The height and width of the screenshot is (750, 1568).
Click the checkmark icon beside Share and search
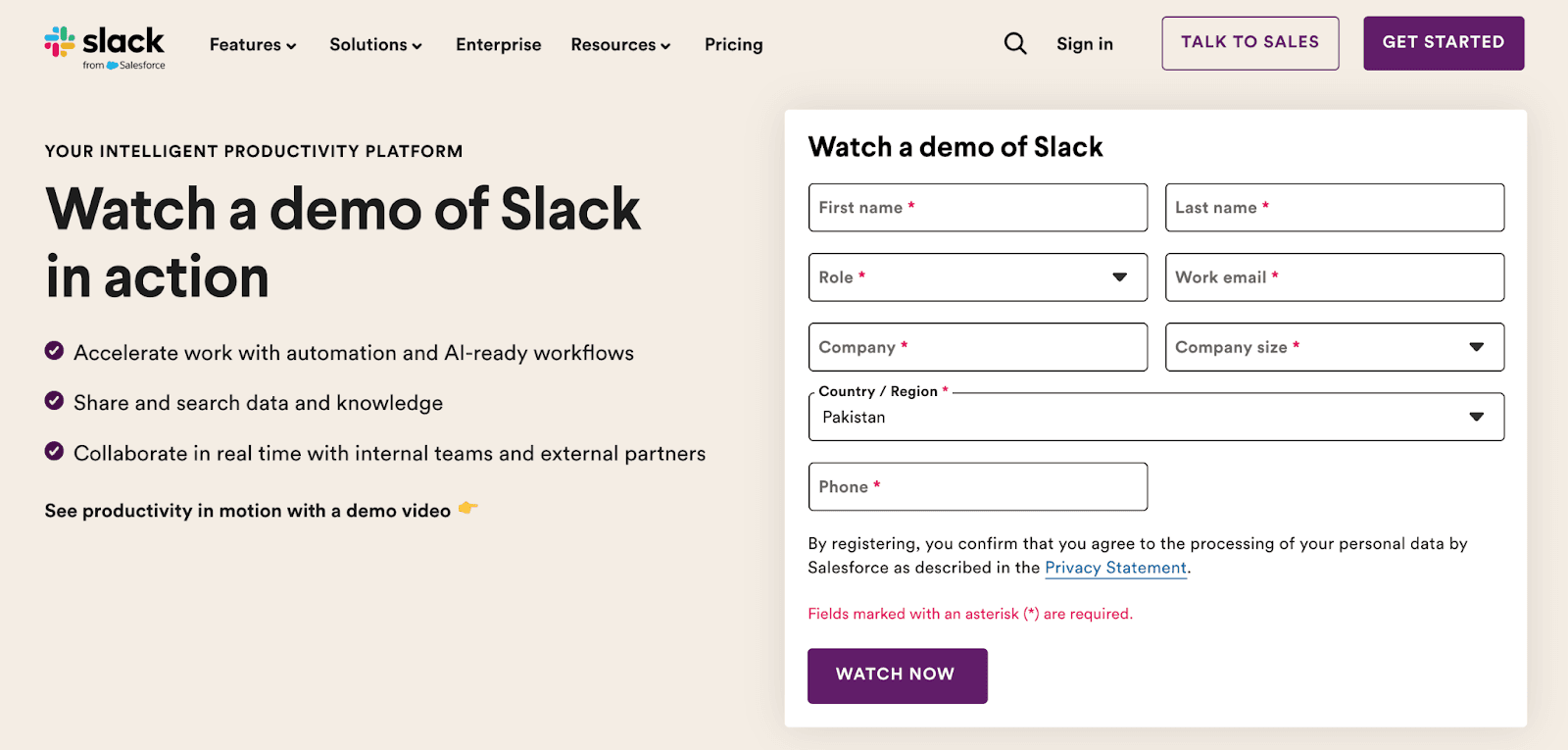55,401
